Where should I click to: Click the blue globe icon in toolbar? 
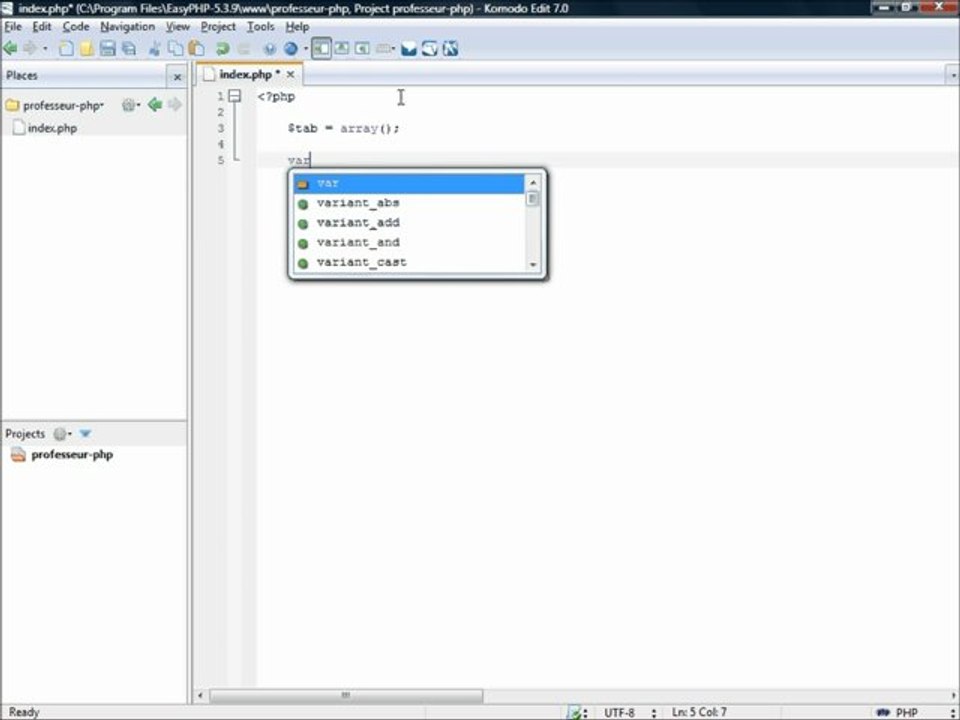coord(291,48)
